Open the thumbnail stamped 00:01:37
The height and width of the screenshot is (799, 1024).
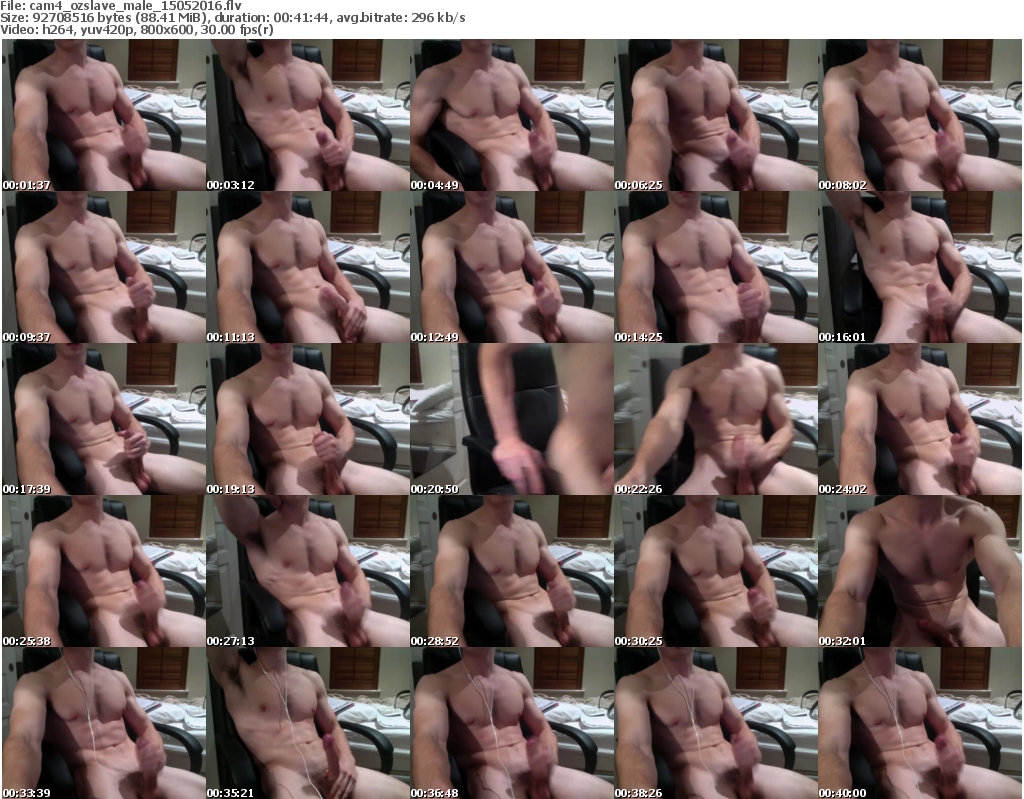click(104, 115)
